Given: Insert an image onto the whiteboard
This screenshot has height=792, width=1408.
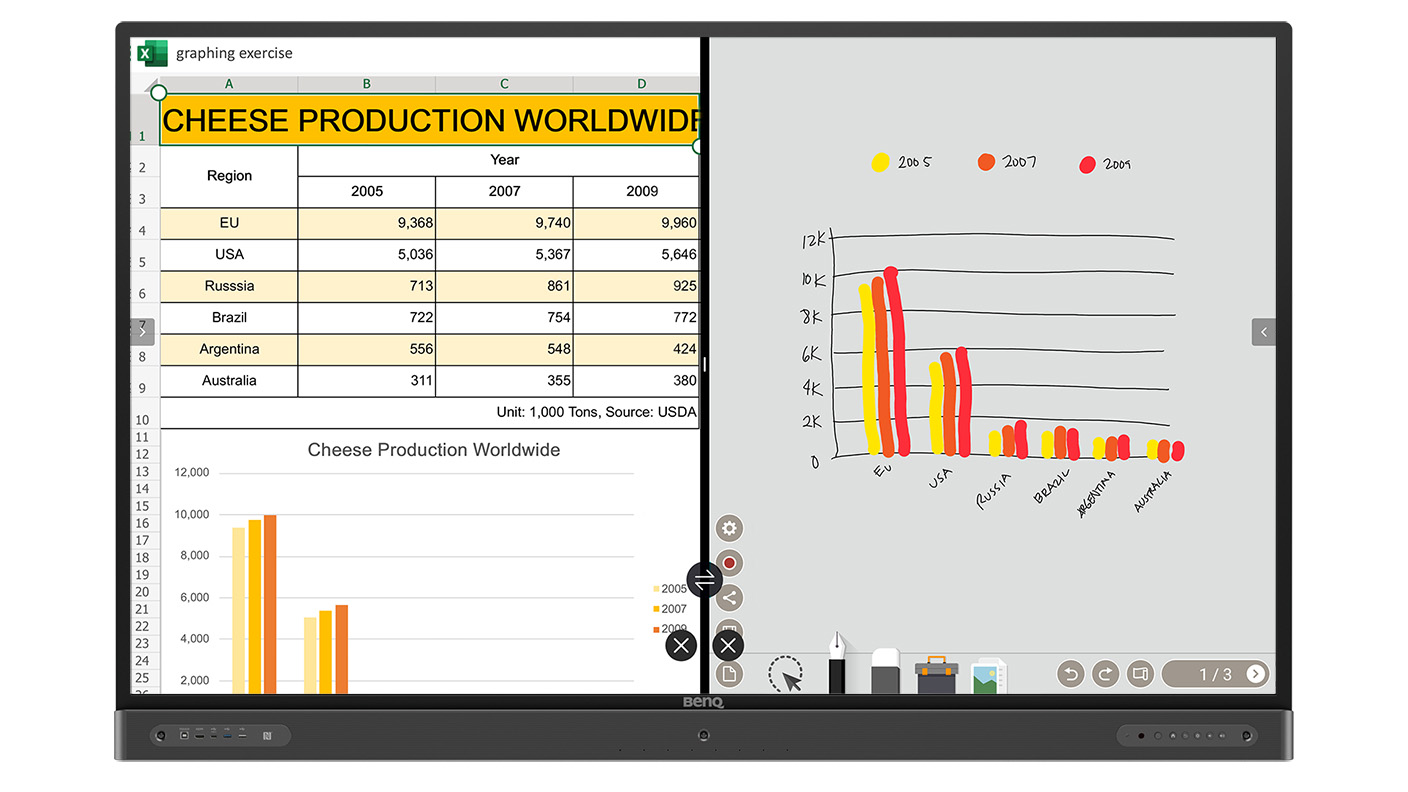Looking at the screenshot, I should (x=986, y=672).
